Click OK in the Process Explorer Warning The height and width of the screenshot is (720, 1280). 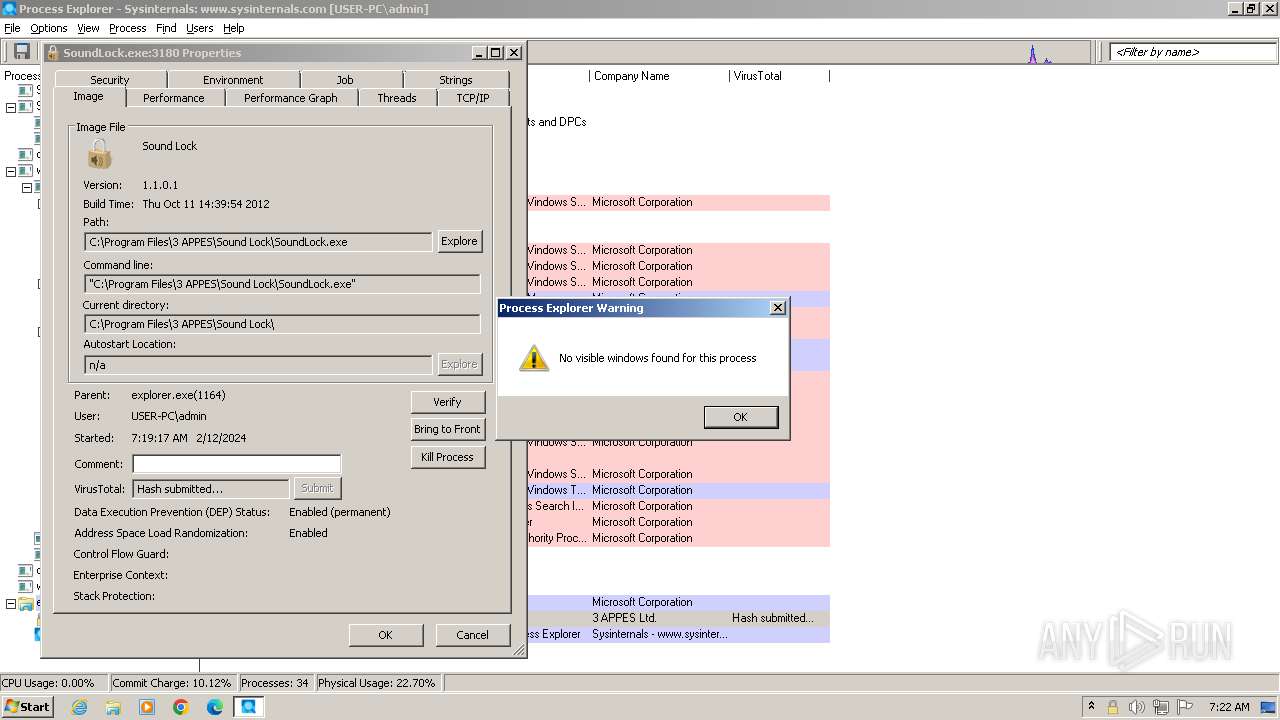[740, 417]
